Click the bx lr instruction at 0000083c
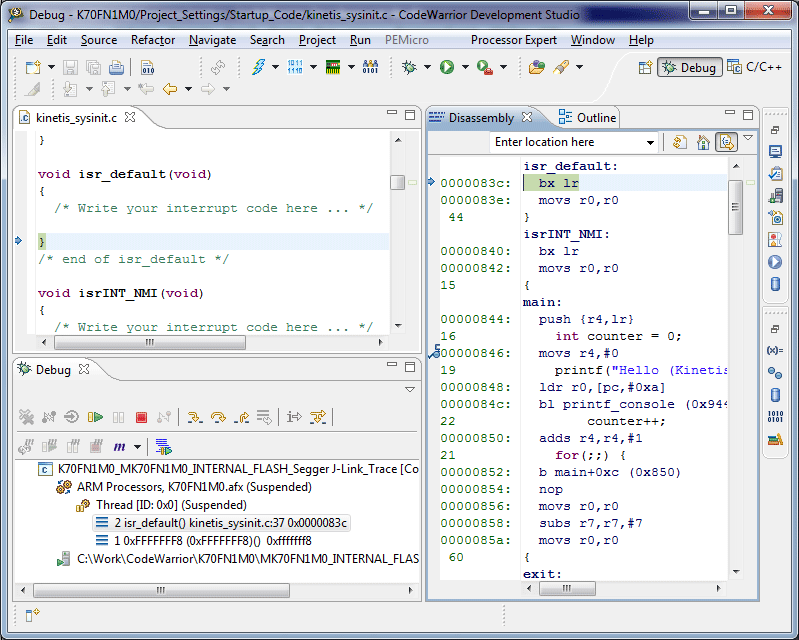The height and width of the screenshot is (640, 799). (x=558, y=183)
